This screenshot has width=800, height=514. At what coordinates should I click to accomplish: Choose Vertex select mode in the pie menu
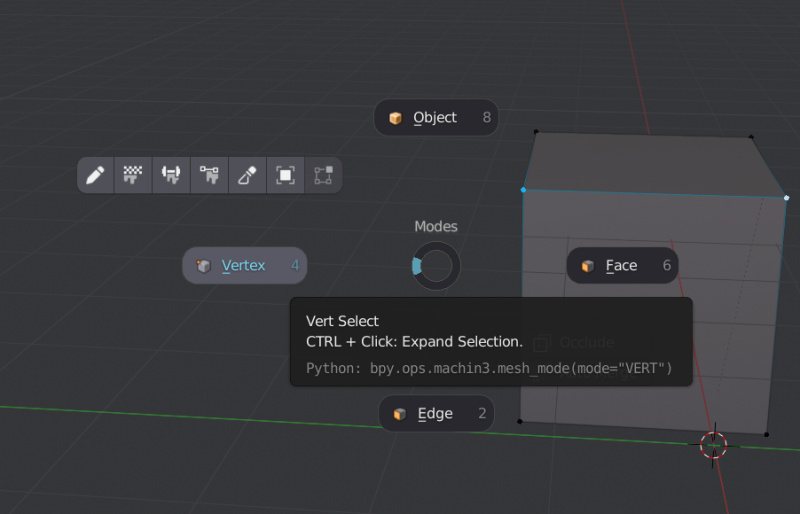click(x=244, y=266)
